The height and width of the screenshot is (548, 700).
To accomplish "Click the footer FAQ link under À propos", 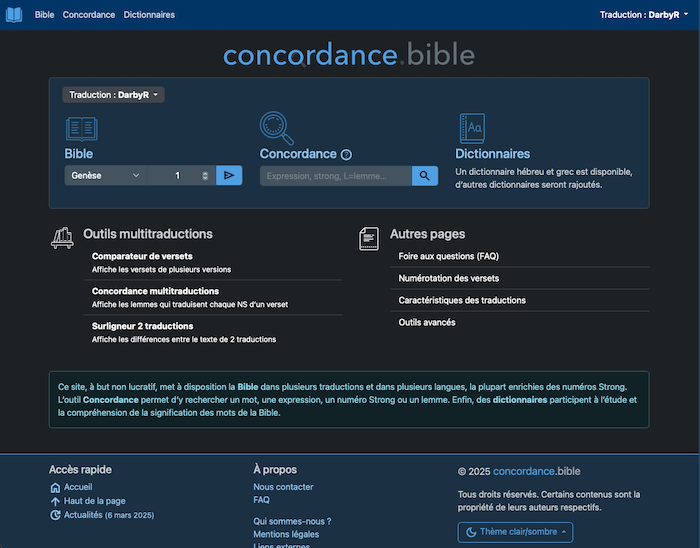I will [x=262, y=500].
